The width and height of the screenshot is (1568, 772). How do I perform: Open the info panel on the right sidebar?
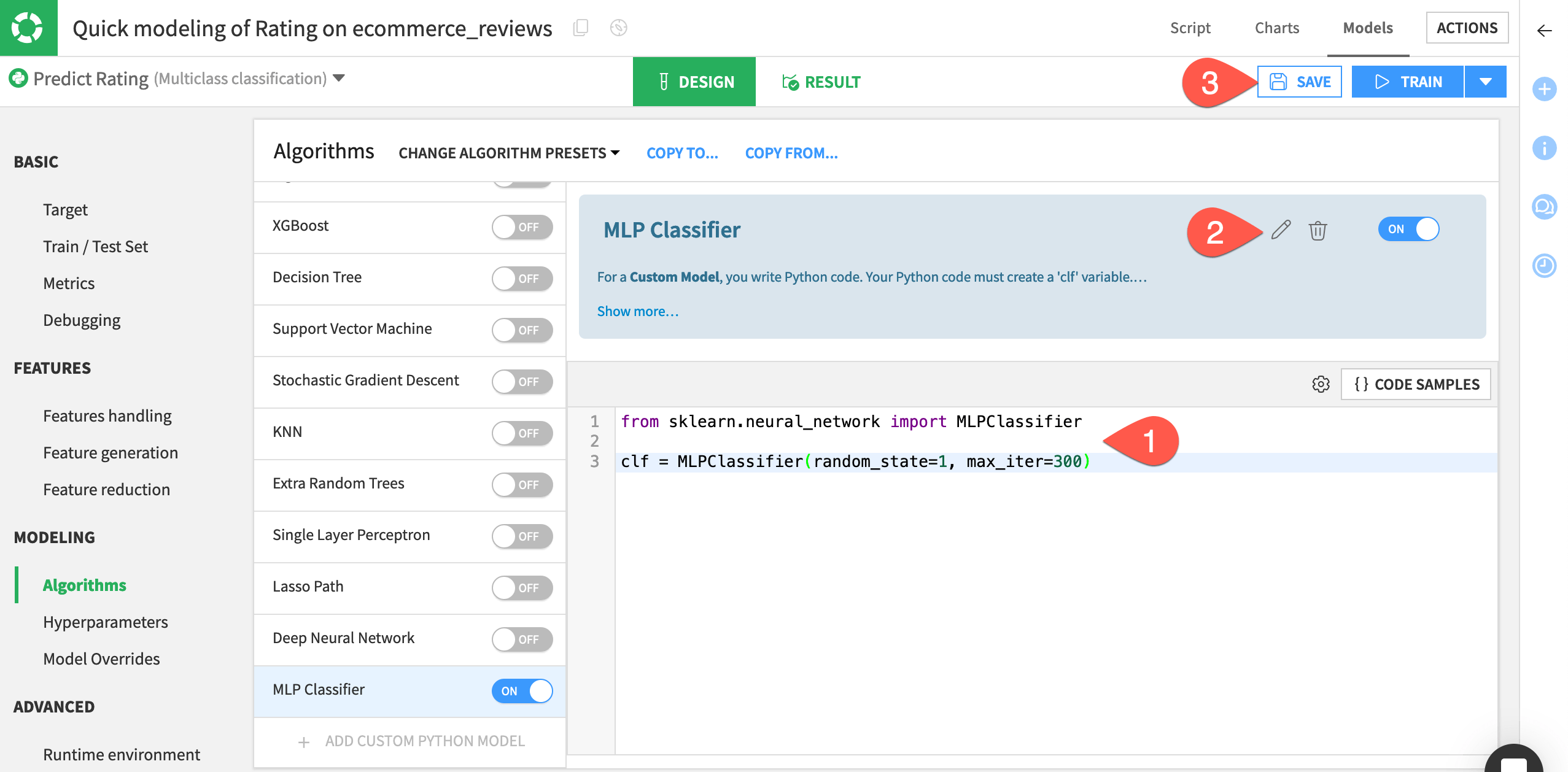click(x=1545, y=149)
